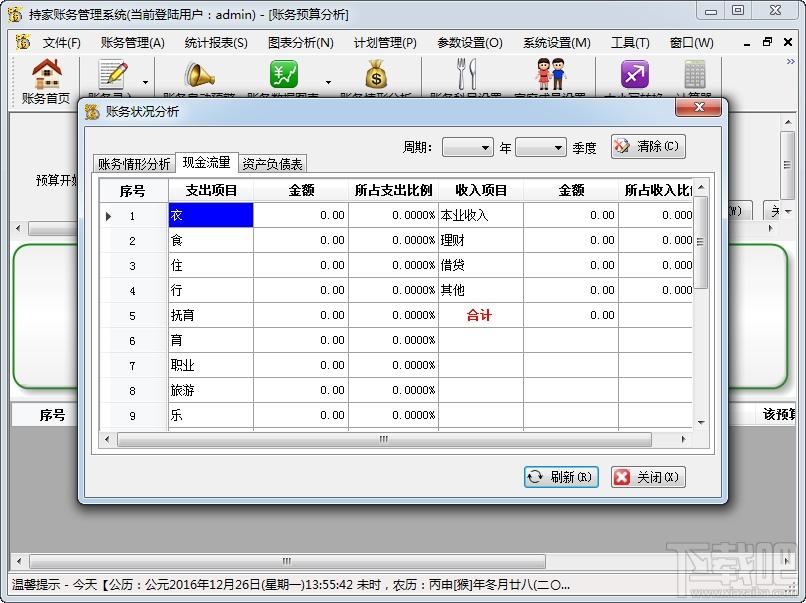Viewport: 806px width, 603px height.
Task: Click the 支出项目 column header
Action: point(211,191)
